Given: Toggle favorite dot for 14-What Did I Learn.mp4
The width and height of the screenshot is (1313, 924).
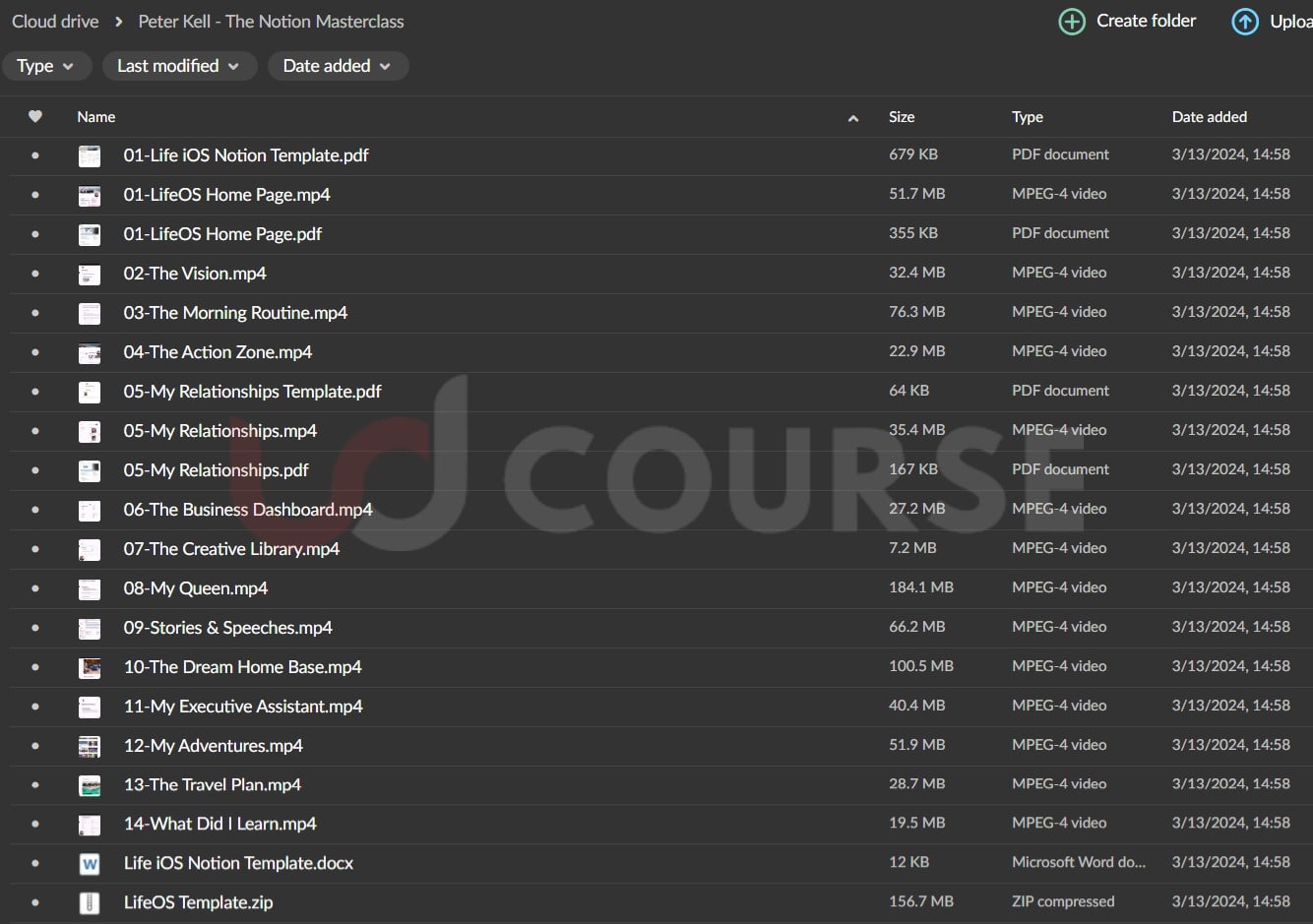Looking at the screenshot, I should [35, 825].
